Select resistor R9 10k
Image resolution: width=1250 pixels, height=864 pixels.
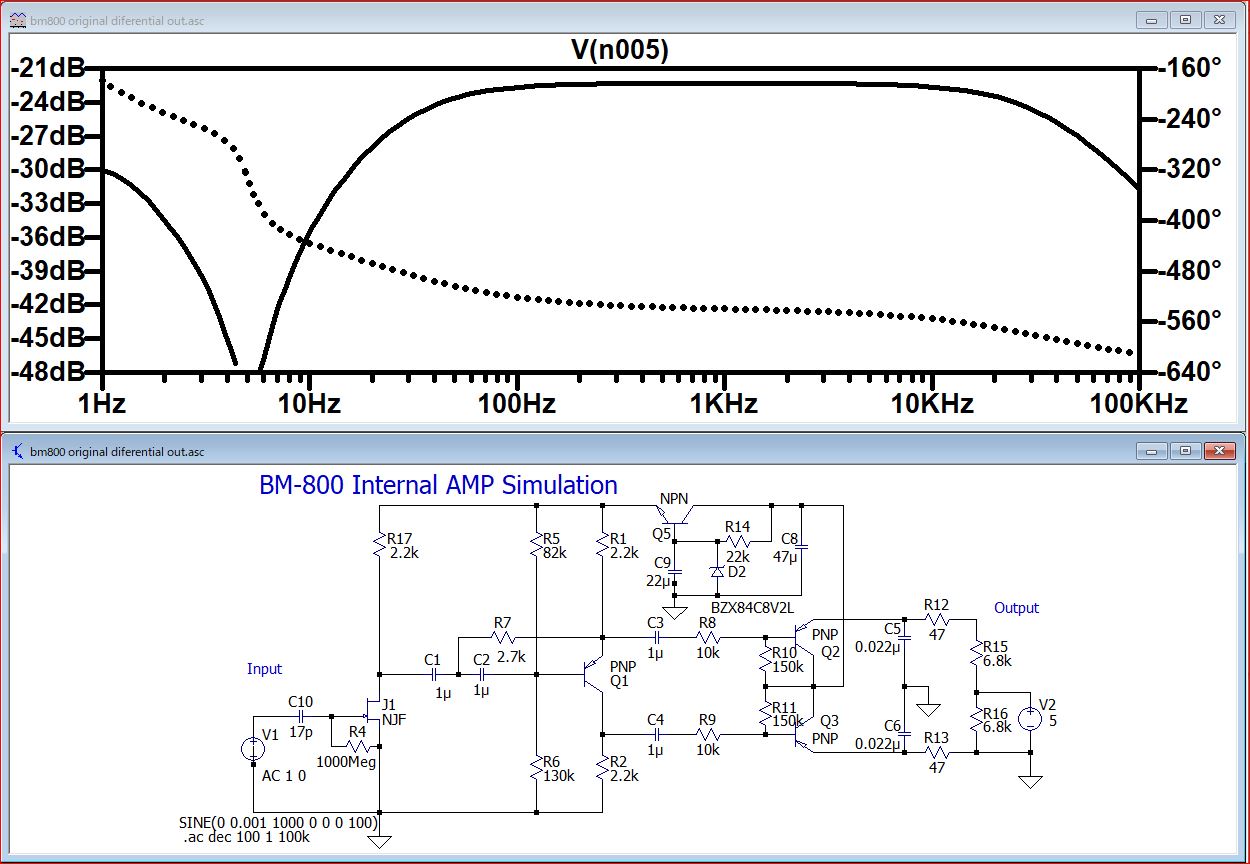point(707,735)
